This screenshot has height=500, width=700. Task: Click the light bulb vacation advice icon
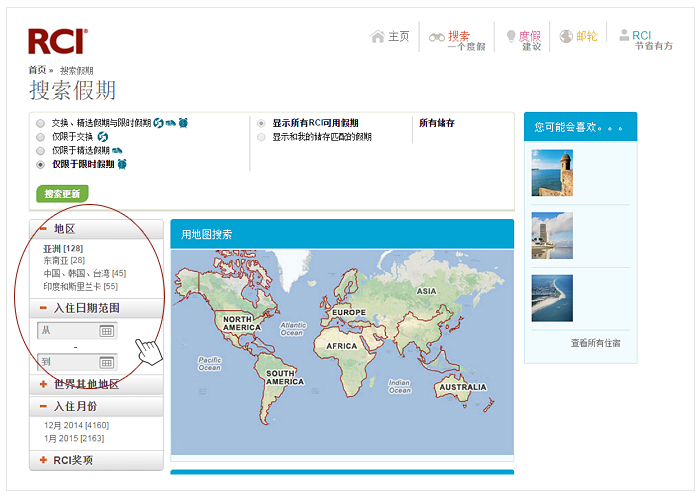(511, 37)
